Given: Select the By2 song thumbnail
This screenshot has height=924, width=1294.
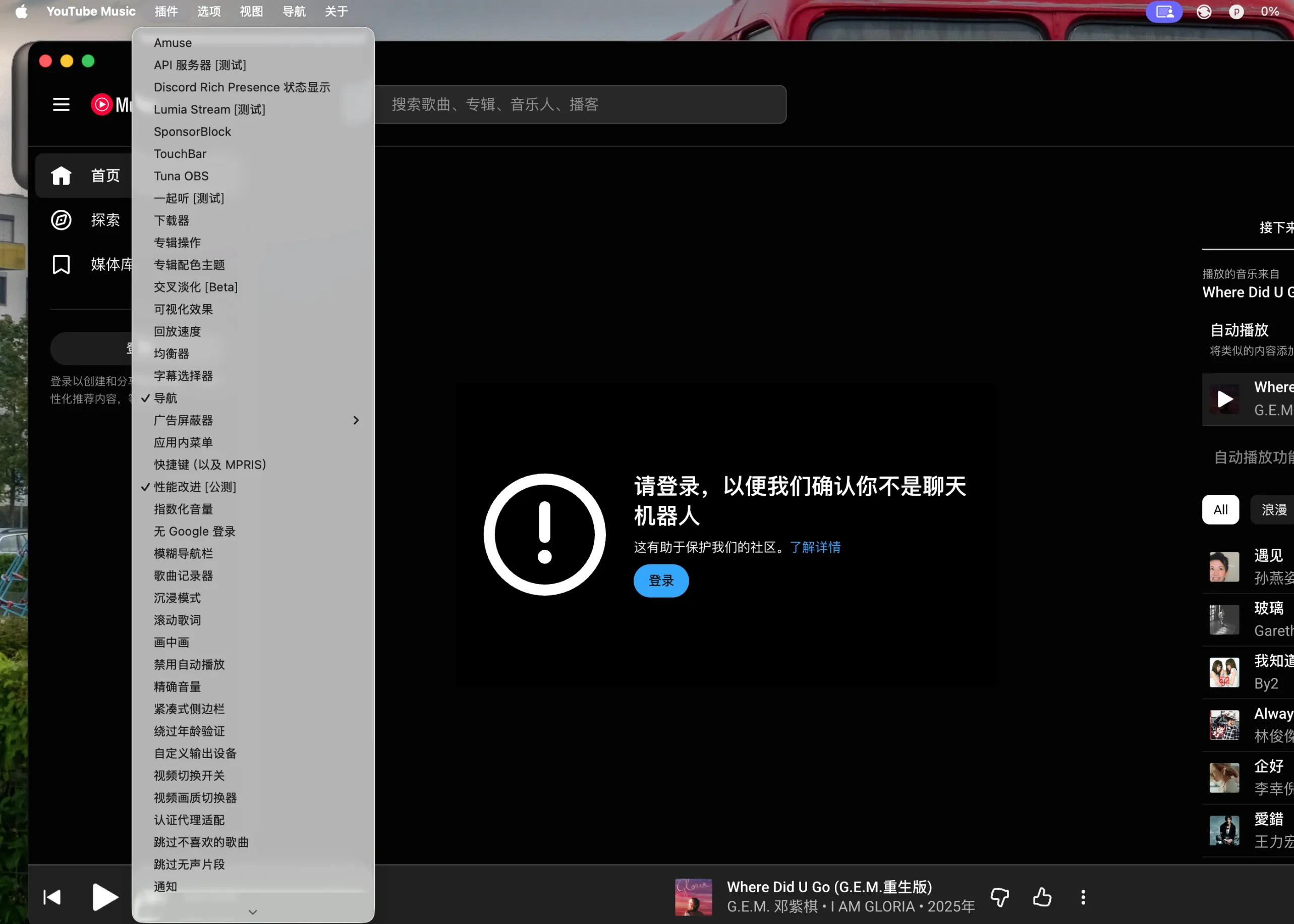Looking at the screenshot, I should pyautogui.click(x=1224, y=672).
